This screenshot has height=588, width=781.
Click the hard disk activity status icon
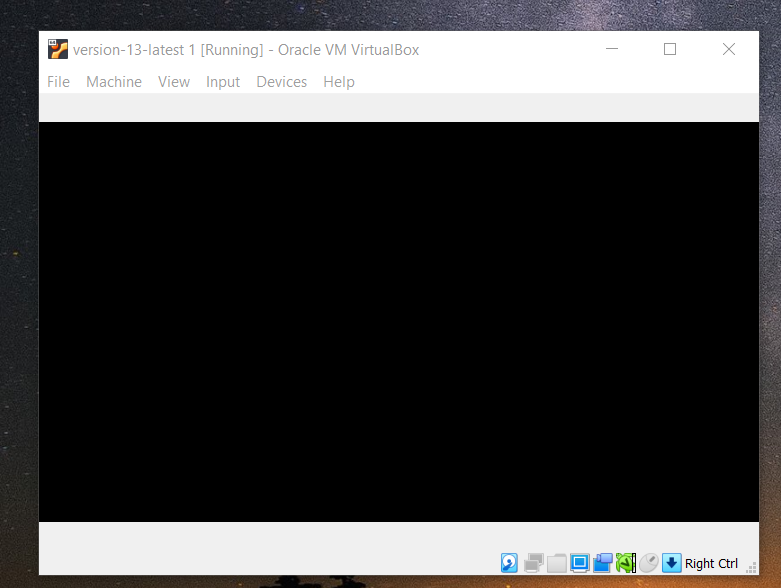[x=509, y=563]
